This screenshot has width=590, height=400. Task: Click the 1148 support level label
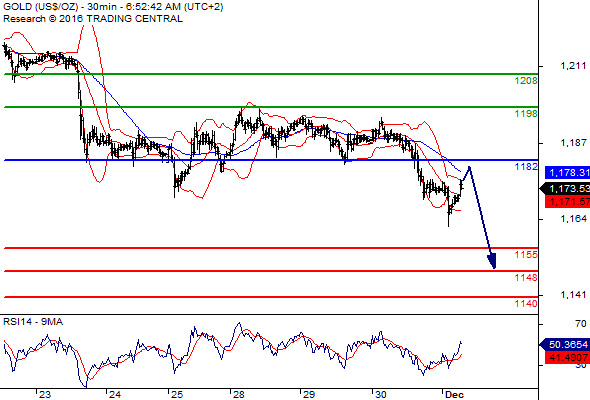(526, 278)
